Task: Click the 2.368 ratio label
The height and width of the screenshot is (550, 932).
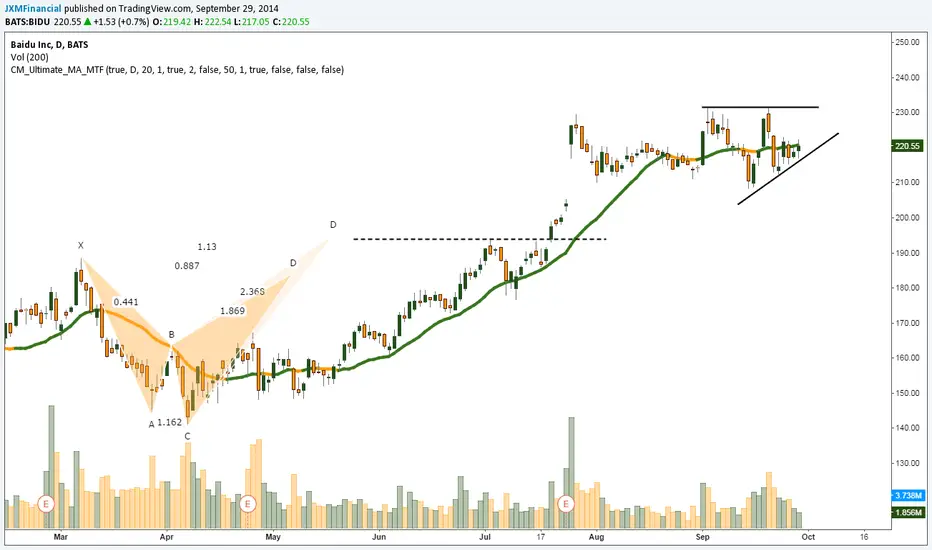Action: click(x=253, y=291)
